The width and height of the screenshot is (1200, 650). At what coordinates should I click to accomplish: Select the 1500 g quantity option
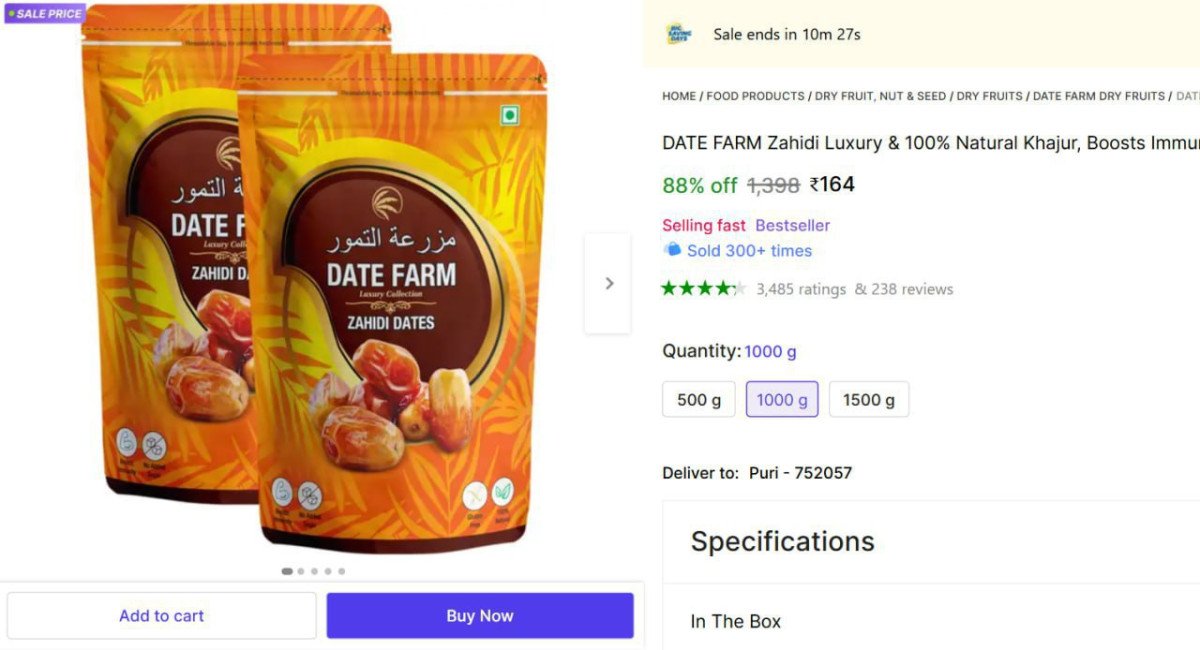(x=868, y=398)
